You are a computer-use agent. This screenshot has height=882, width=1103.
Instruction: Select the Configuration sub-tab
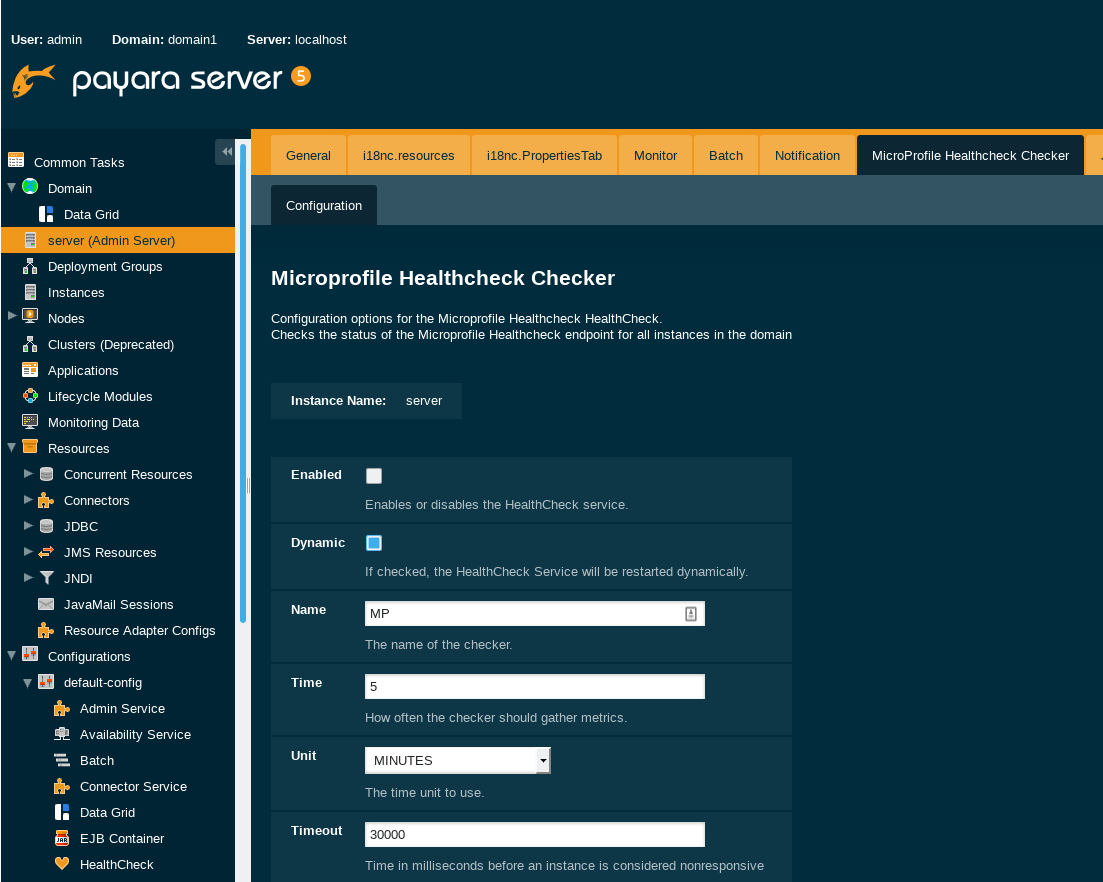pos(324,205)
